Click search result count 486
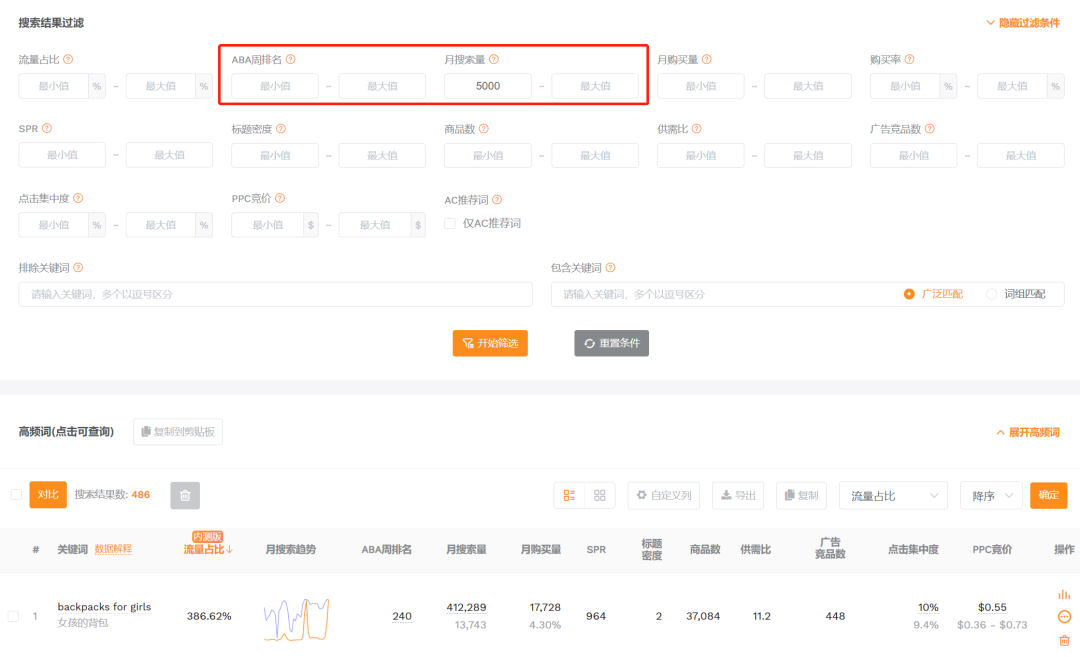 [x=141, y=494]
